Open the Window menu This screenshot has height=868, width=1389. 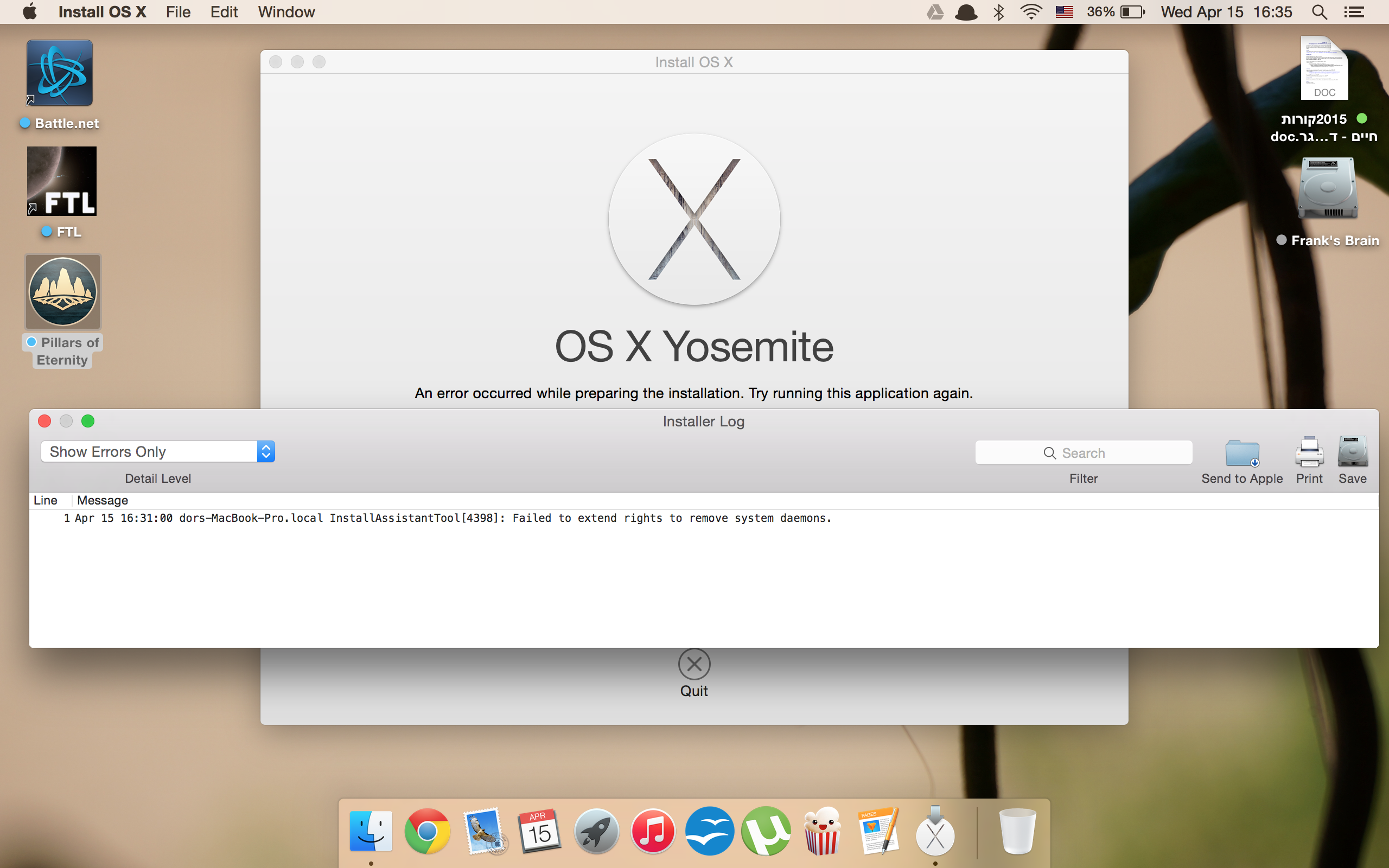(286, 12)
